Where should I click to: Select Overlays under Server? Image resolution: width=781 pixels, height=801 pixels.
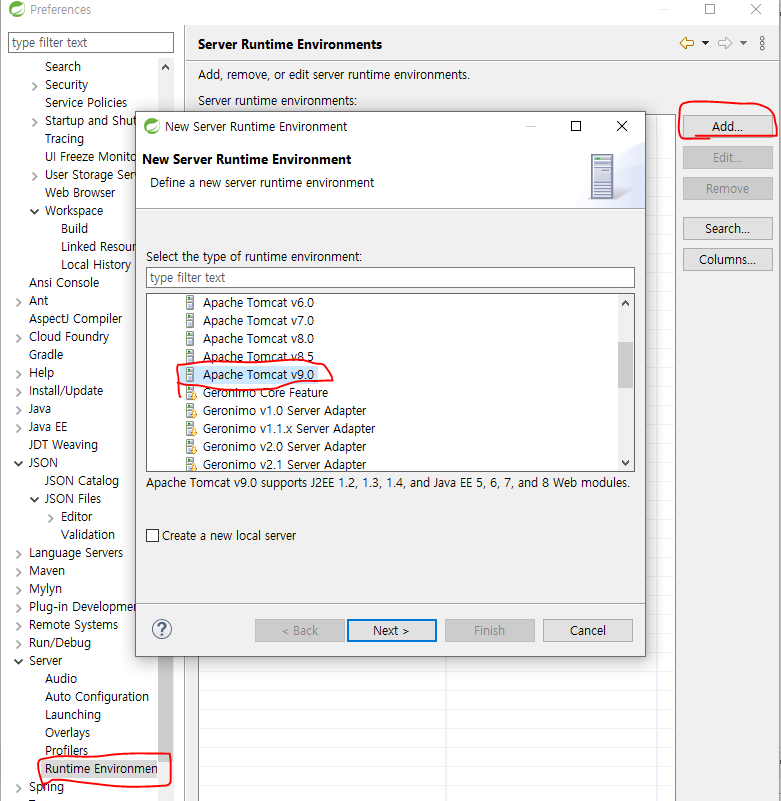click(67, 733)
